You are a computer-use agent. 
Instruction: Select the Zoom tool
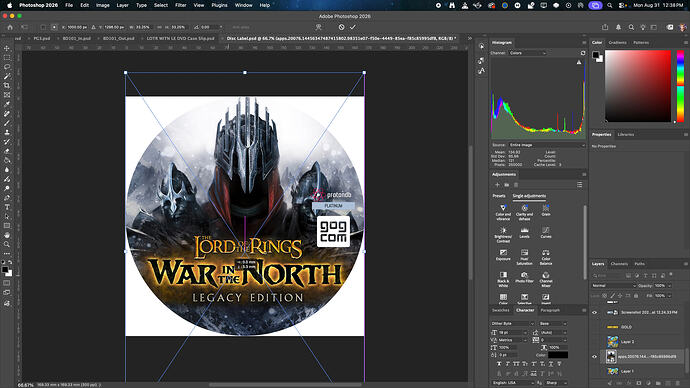click(7, 244)
